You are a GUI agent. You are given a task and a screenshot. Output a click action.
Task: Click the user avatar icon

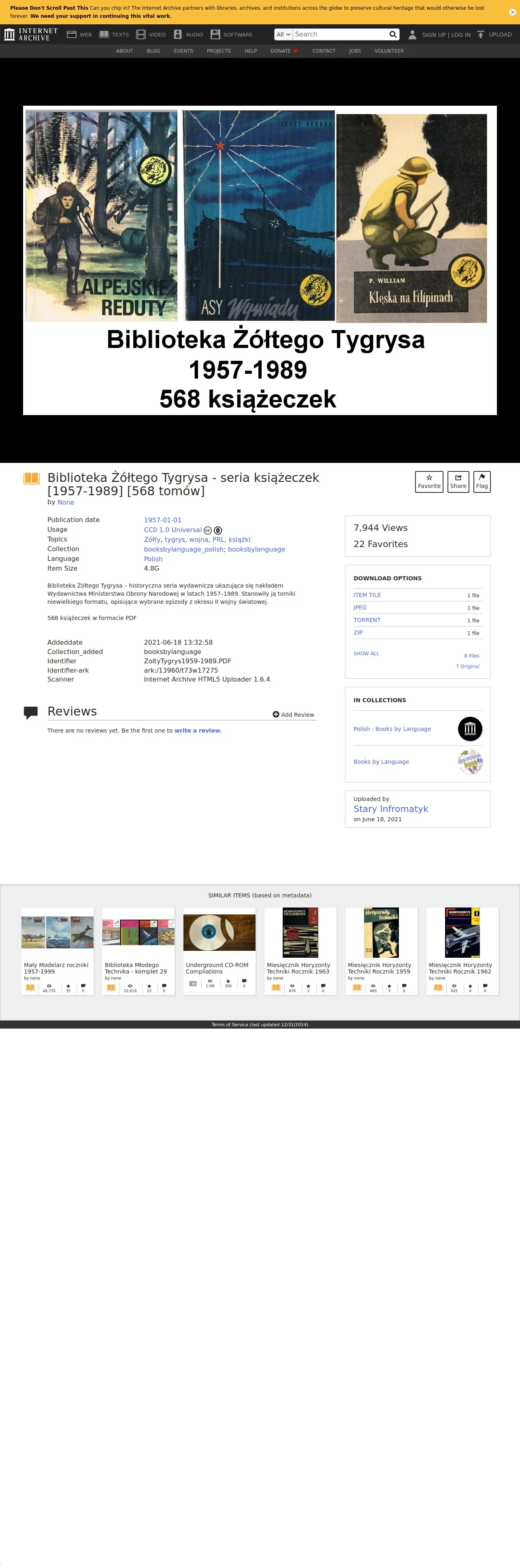pos(412,35)
